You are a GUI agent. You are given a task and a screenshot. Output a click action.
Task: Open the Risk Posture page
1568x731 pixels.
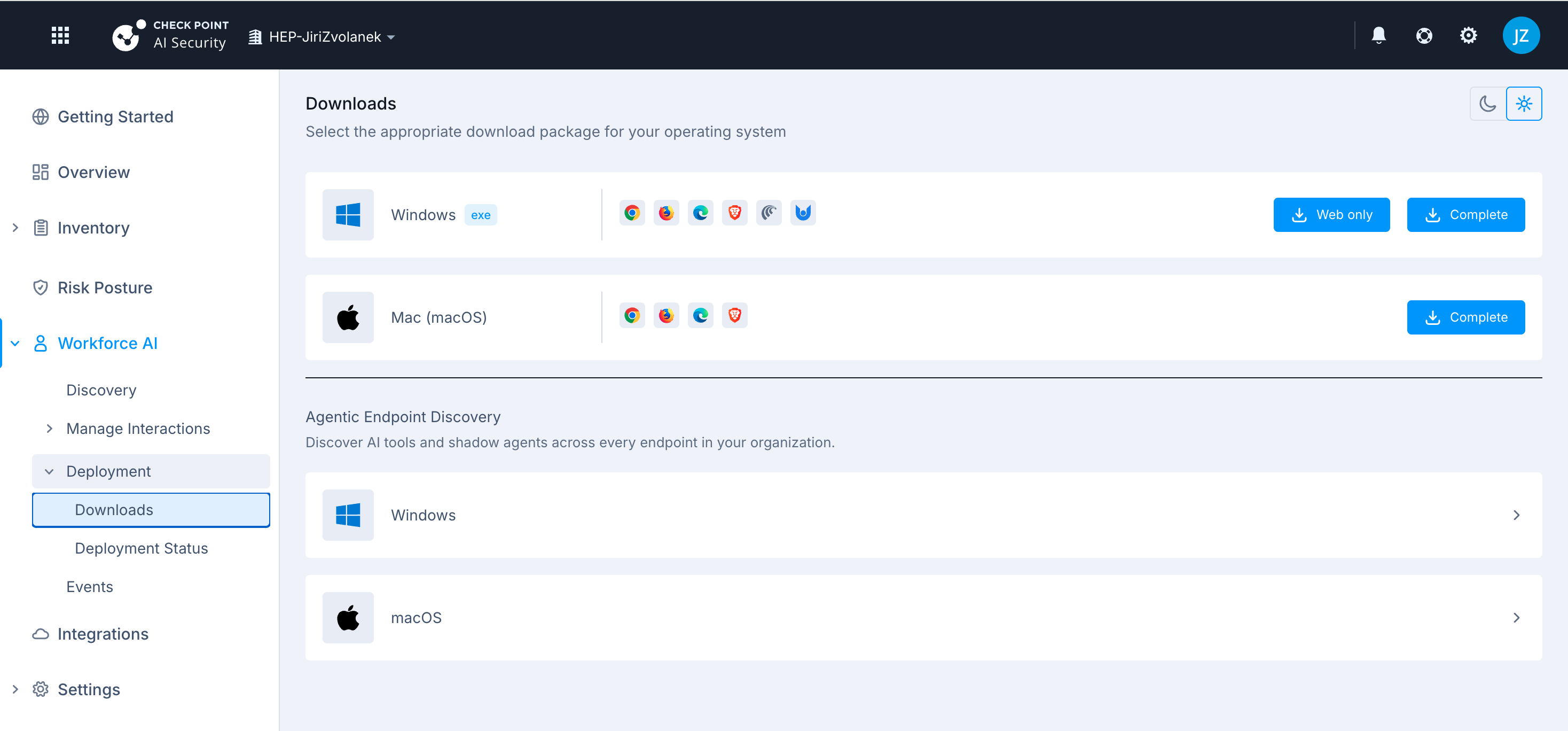click(x=105, y=287)
